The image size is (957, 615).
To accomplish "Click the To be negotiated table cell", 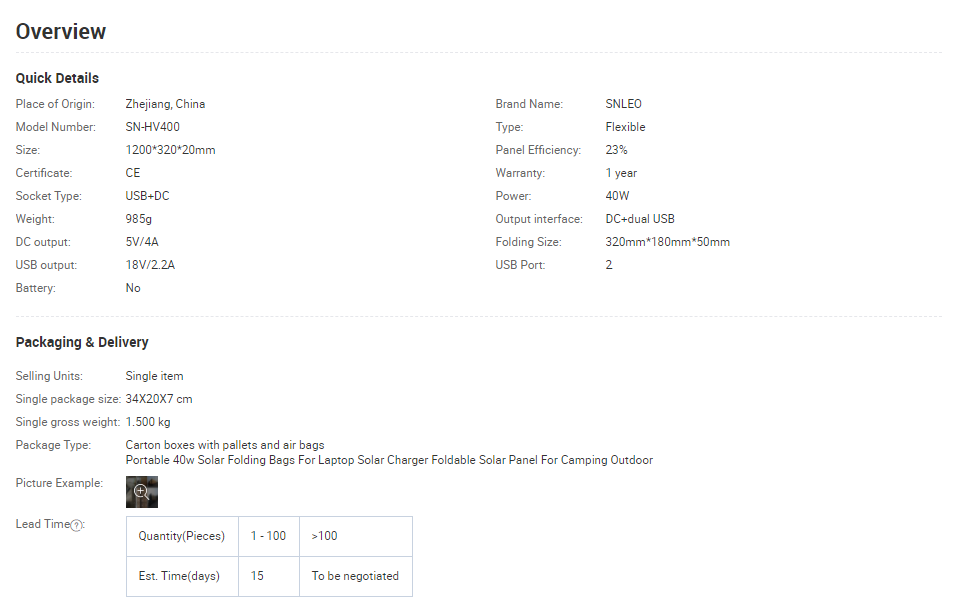I will [355, 576].
